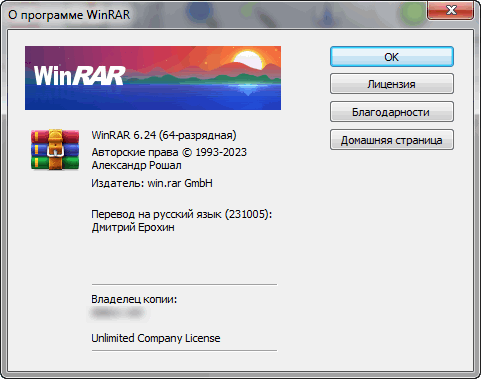Click the Издатель: win.rar GmbH text

click(x=152, y=183)
